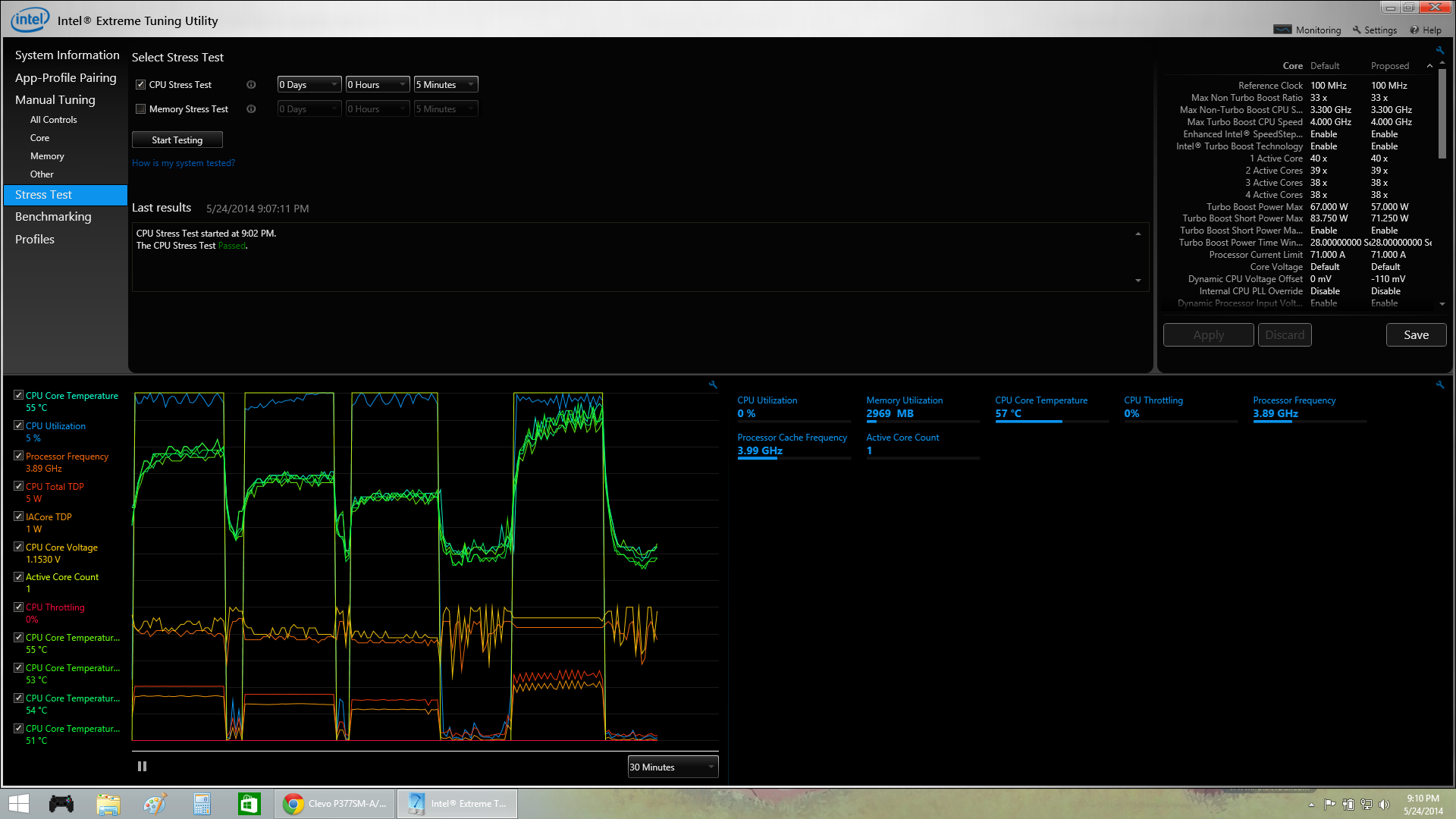Click CPU Core Temperature 57 °C gauge bar
1456x819 pixels.
point(1052,422)
